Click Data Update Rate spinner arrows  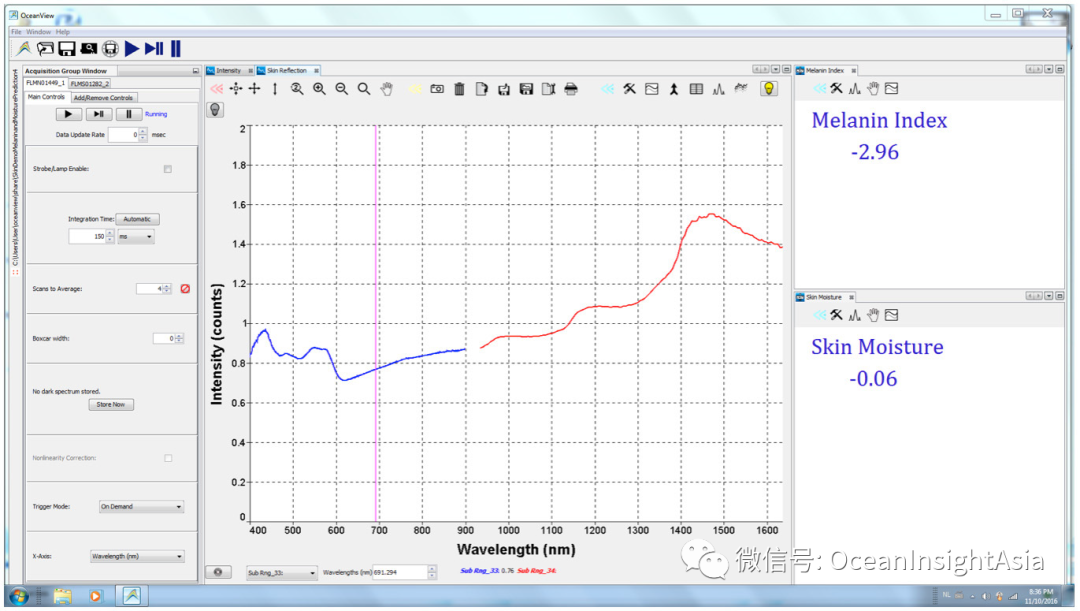tap(143, 134)
